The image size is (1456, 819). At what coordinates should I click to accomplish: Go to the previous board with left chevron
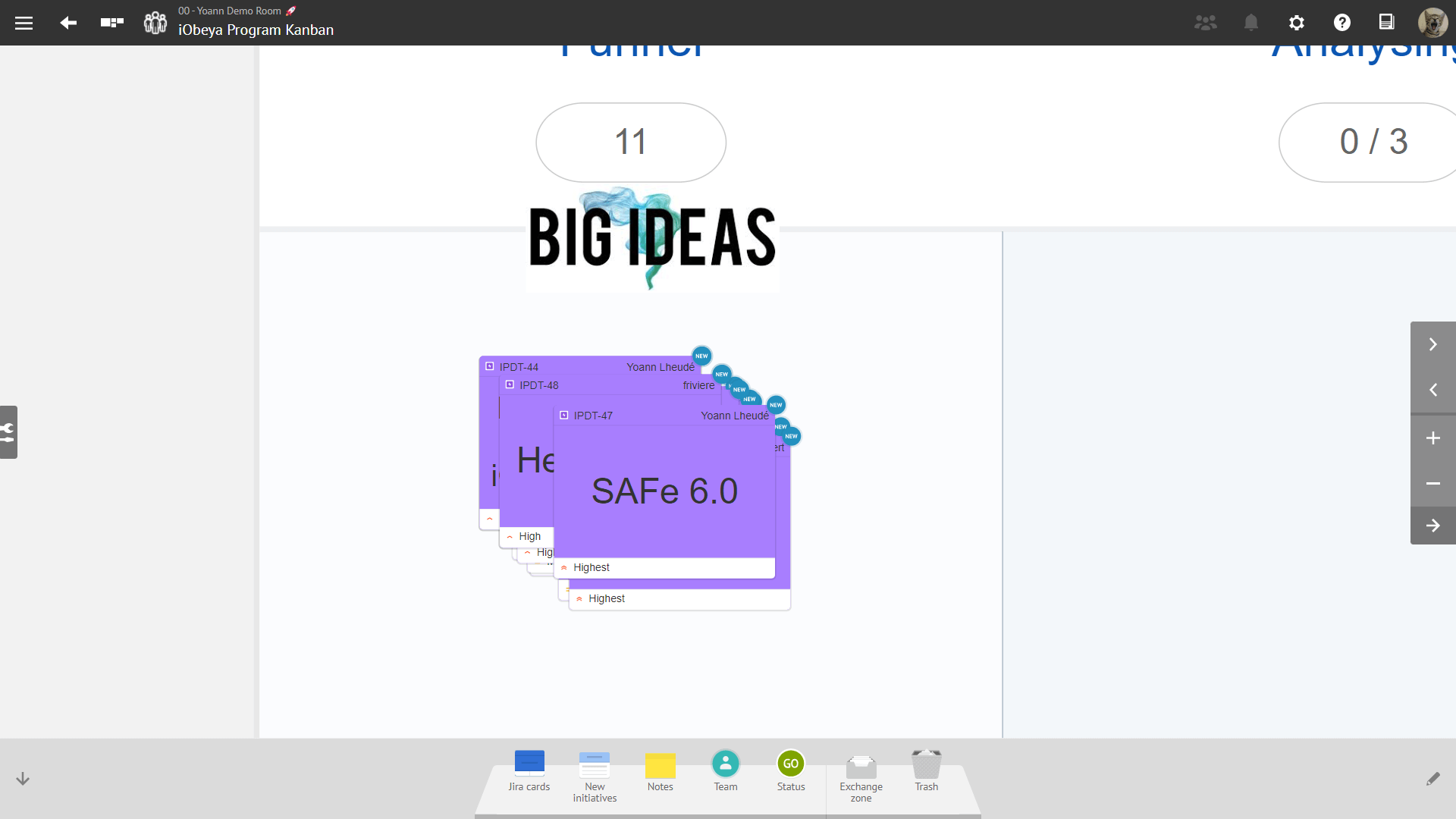coord(1432,390)
